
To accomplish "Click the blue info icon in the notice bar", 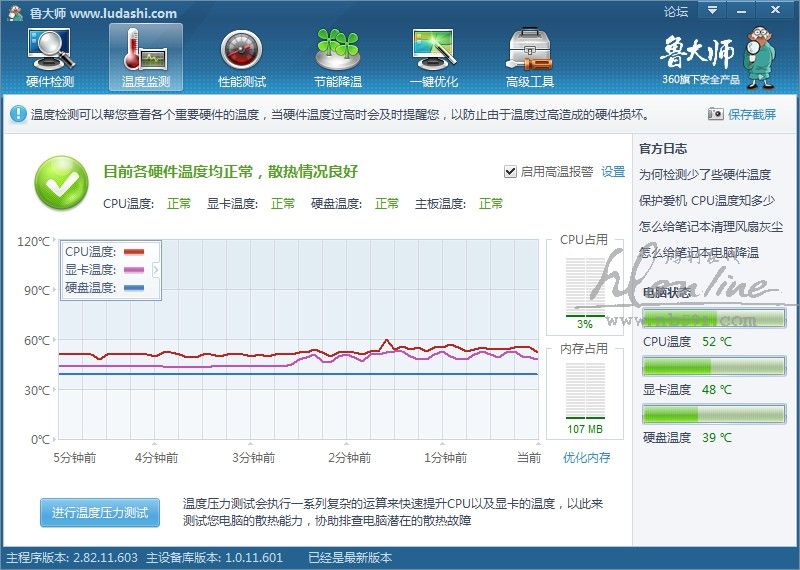I will 18,113.
